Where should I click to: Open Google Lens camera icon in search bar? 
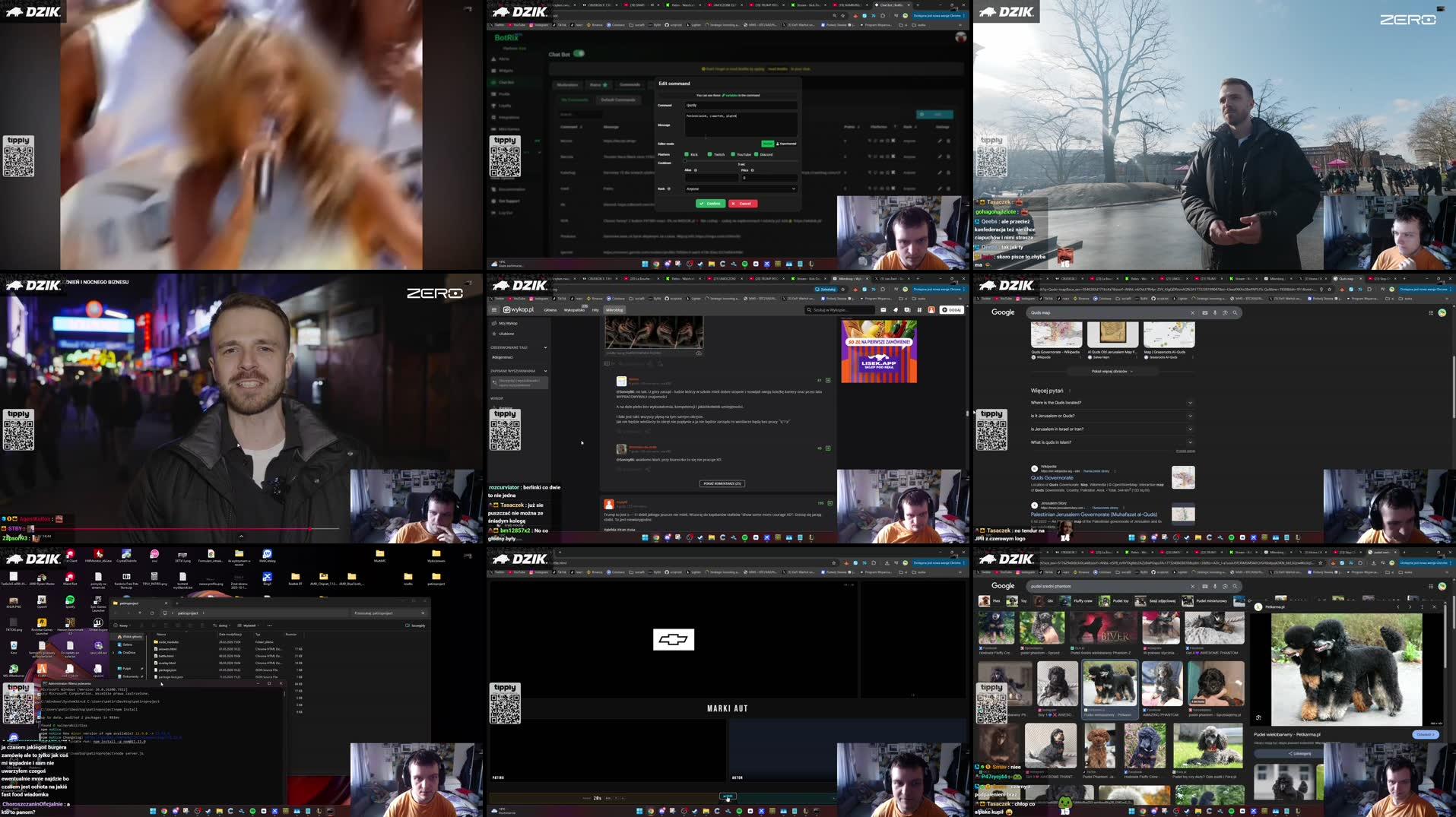[x=1225, y=312]
